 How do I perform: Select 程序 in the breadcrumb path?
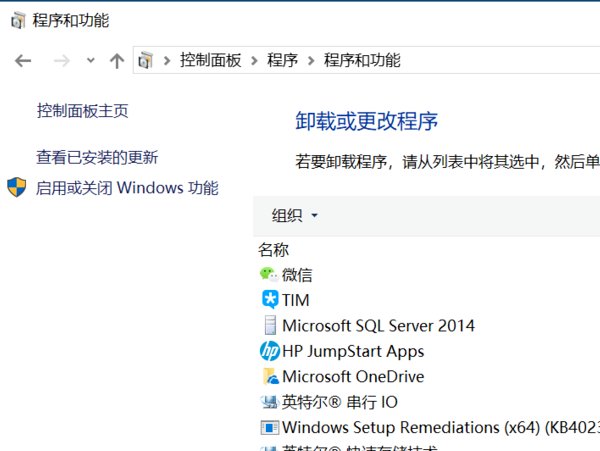[x=282, y=60]
